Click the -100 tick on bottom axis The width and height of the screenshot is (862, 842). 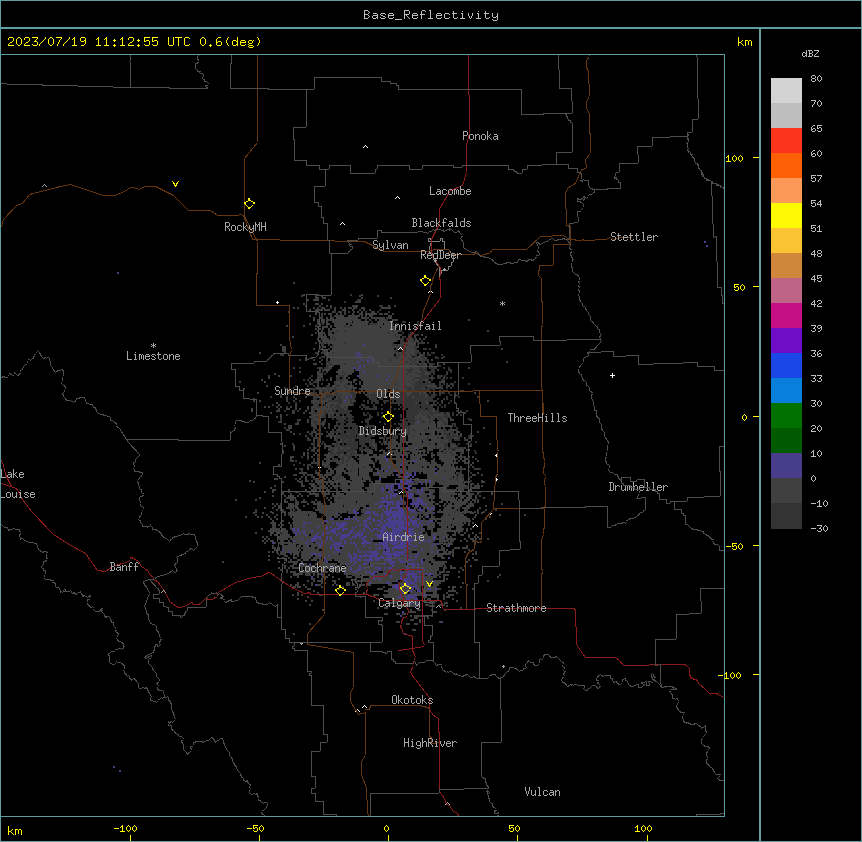tap(125, 828)
